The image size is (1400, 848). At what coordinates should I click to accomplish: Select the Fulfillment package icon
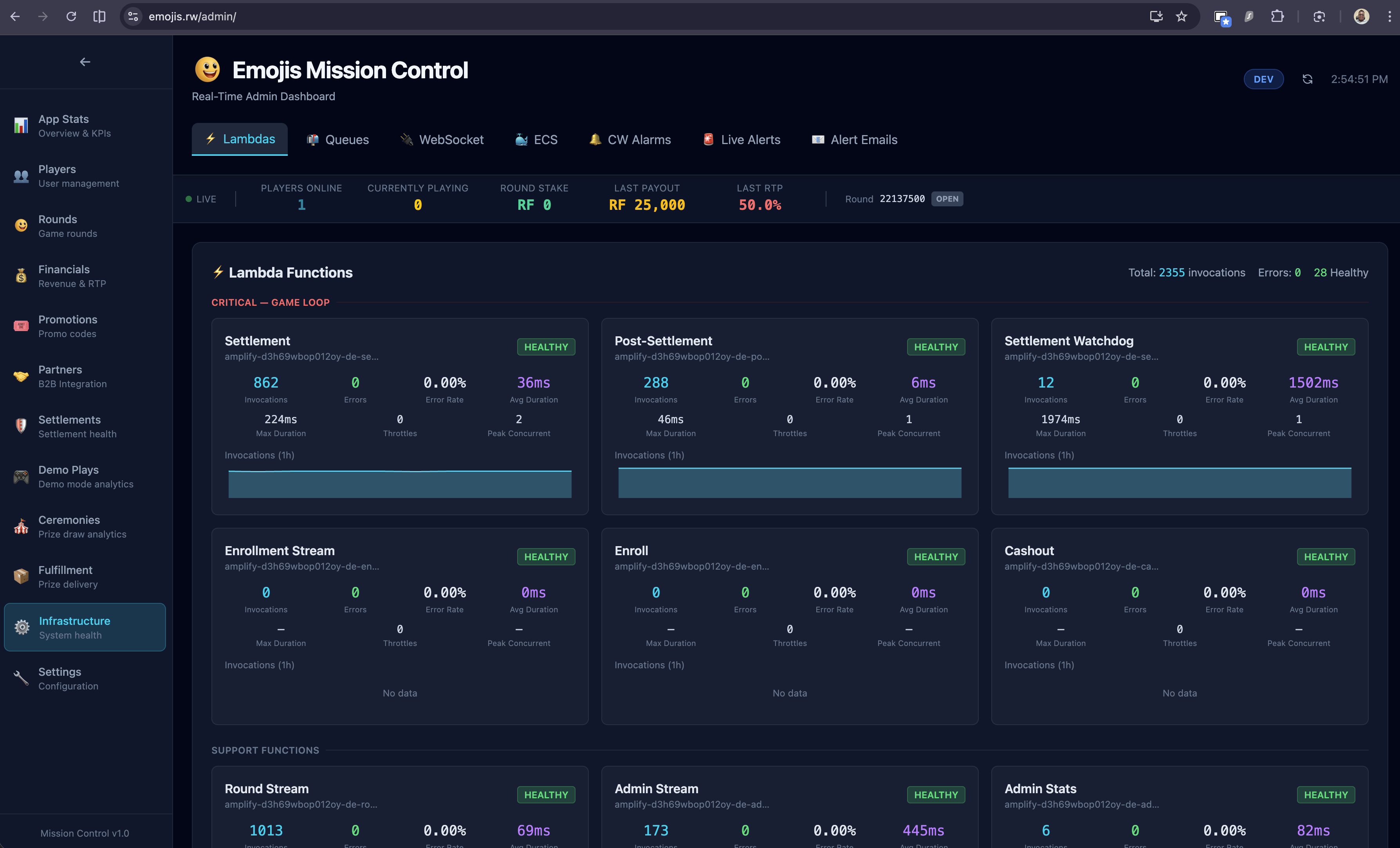pyautogui.click(x=21, y=577)
